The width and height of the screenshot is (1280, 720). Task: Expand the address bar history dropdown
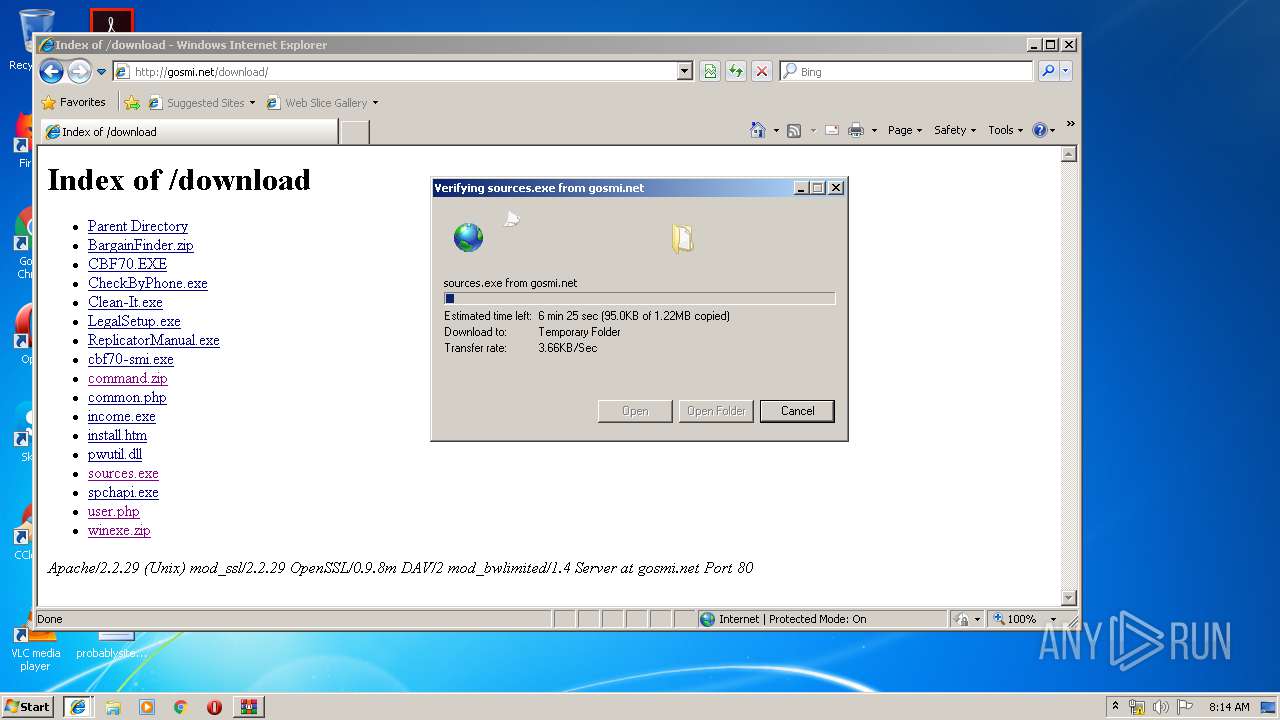[685, 71]
